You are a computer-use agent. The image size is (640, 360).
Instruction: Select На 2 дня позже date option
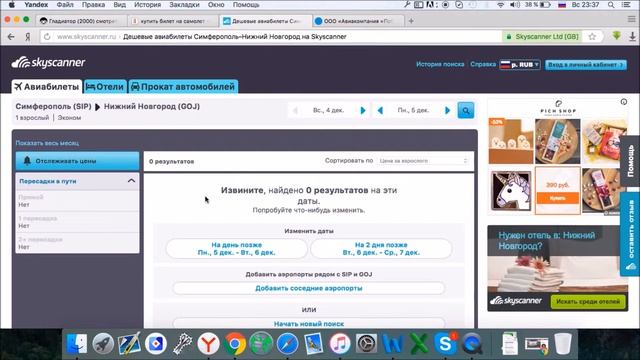[381, 249]
